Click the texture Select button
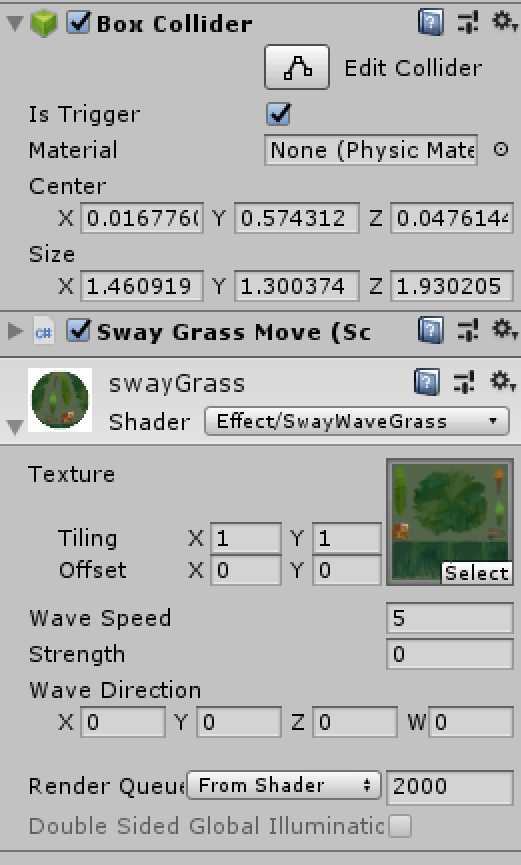 pyautogui.click(x=477, y=573)
